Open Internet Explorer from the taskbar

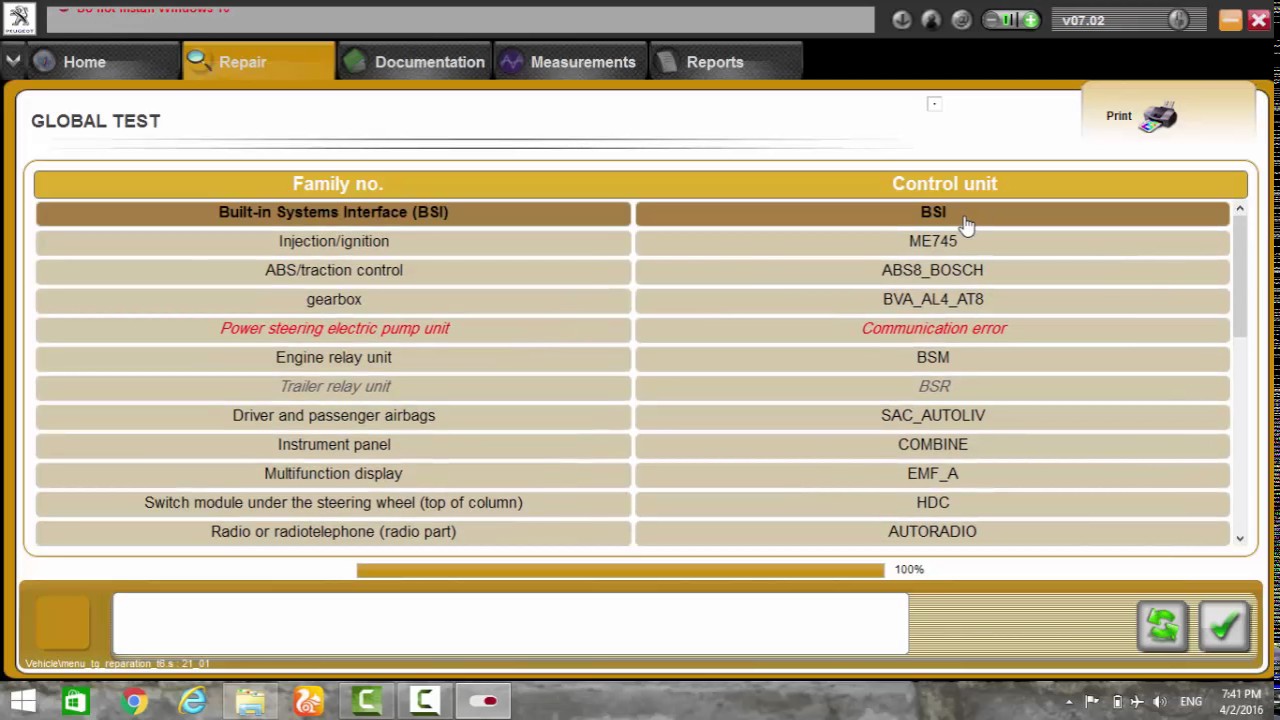[x=192, y=701]
